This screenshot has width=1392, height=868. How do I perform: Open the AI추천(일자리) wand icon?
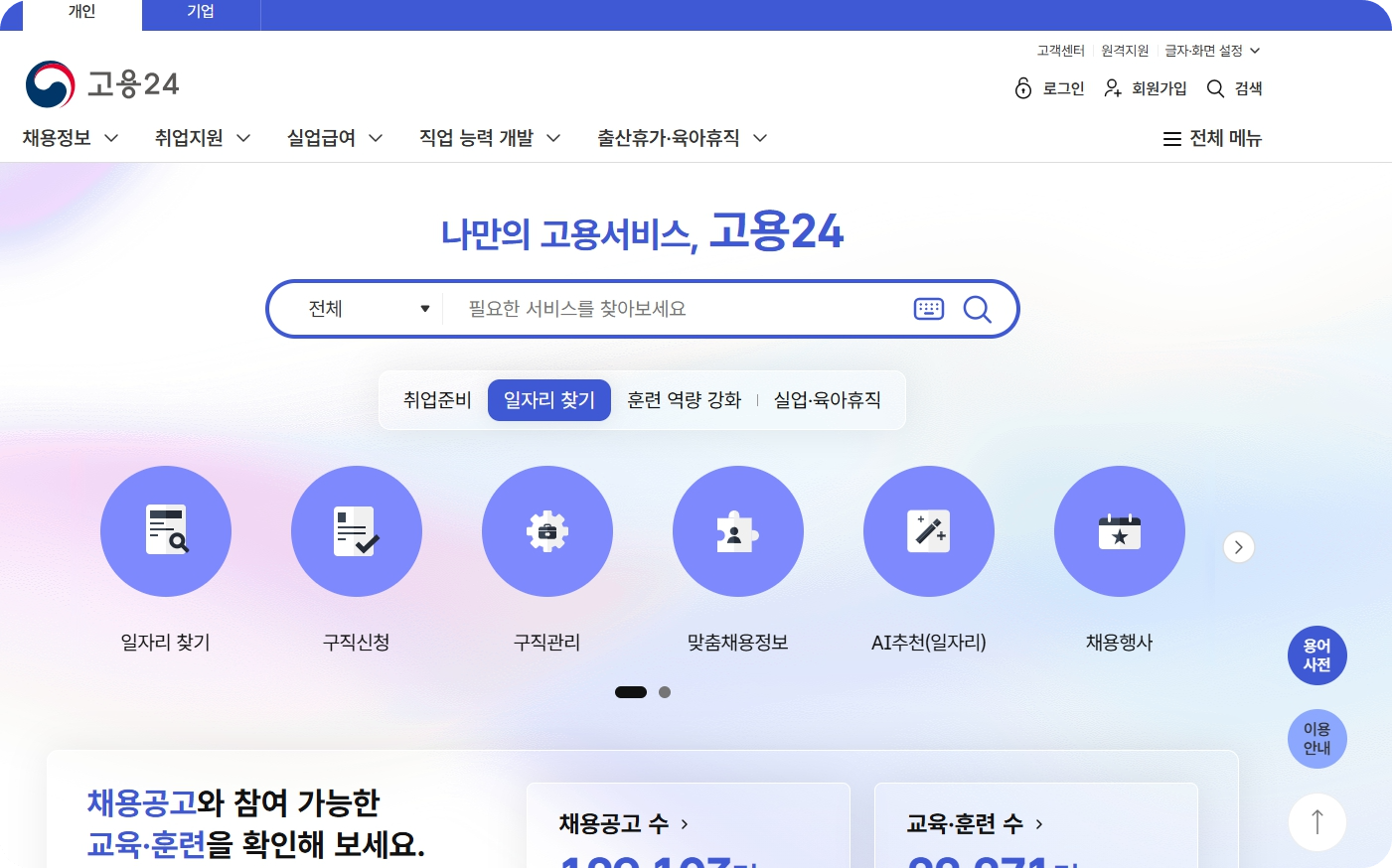click(x=929, y=531)
